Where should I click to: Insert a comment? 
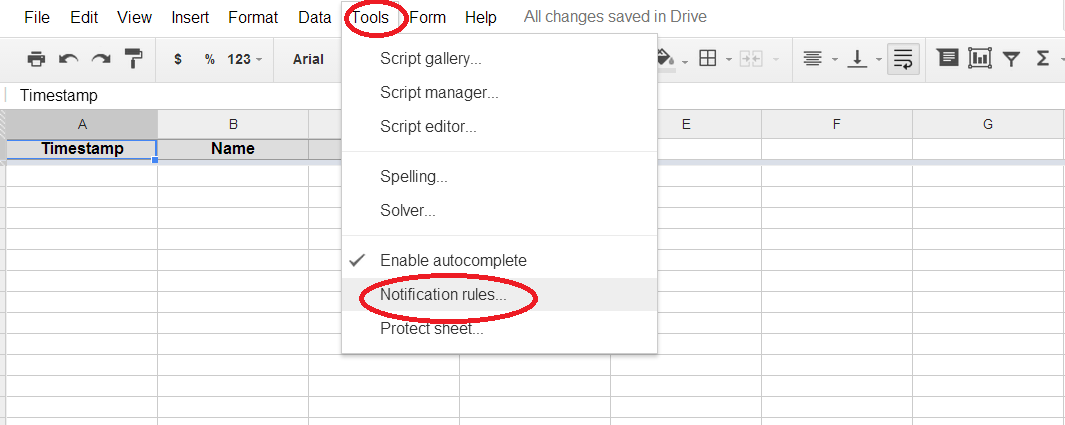point(947,59)
